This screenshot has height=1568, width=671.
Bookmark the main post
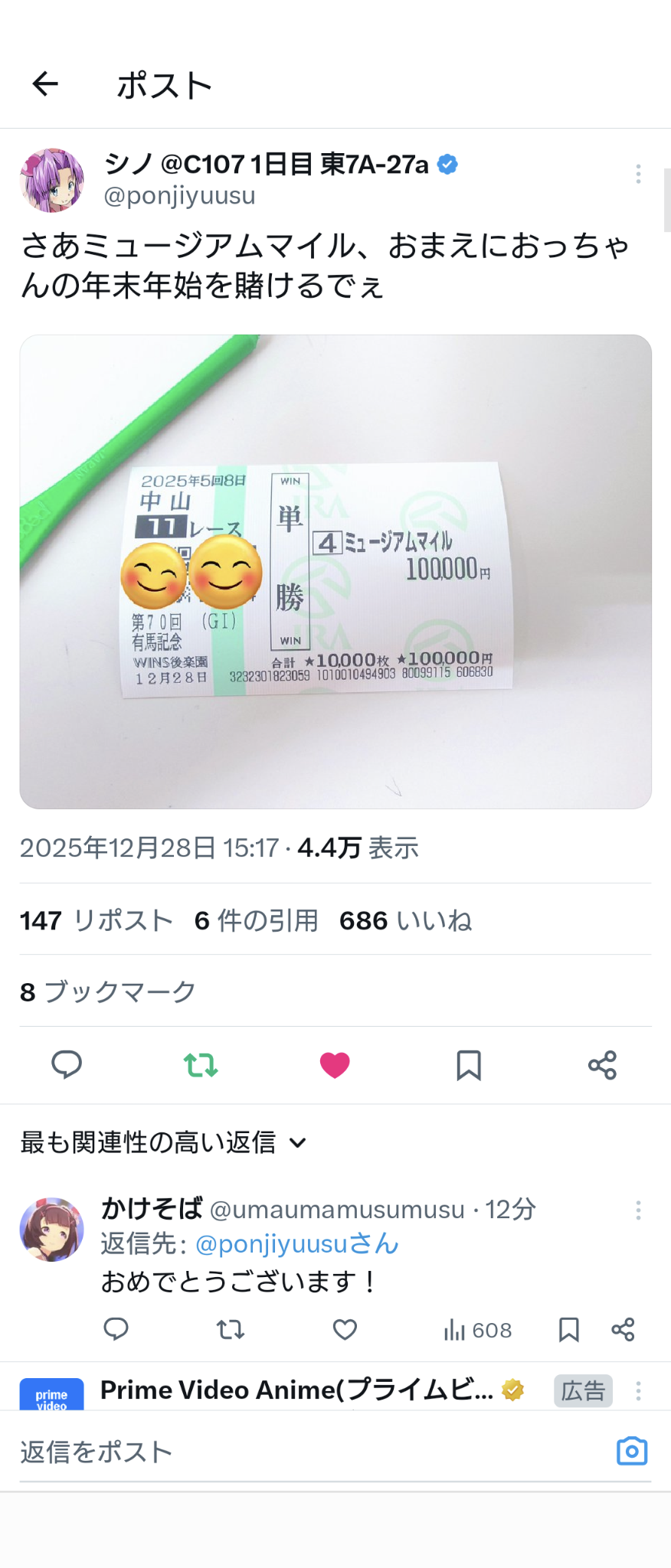(469, 1065)
